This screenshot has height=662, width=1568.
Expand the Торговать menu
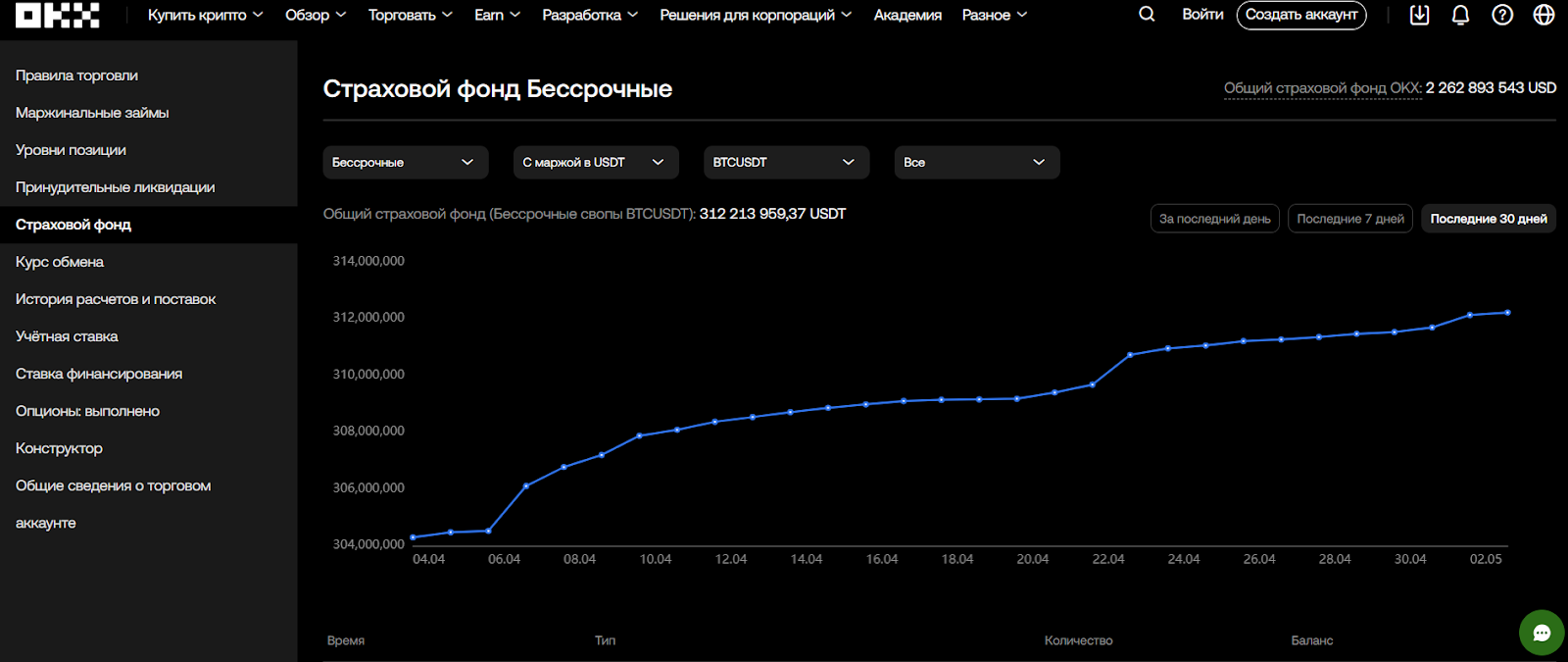(x=410, y=15)
